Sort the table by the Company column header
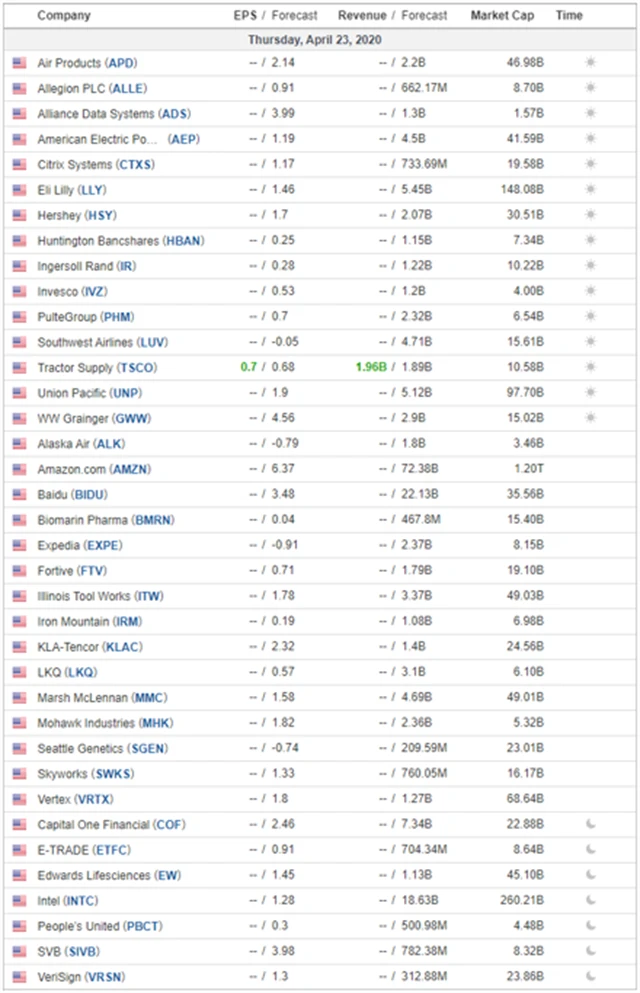 coord(63,16)
